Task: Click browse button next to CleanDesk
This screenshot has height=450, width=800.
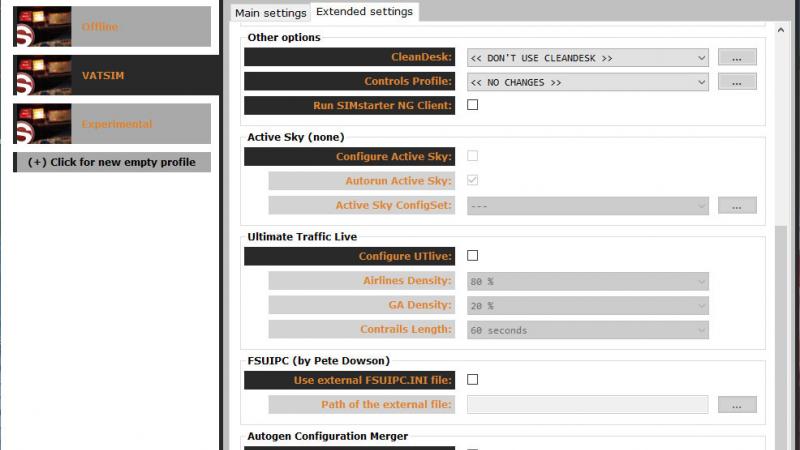Action: 737,58
